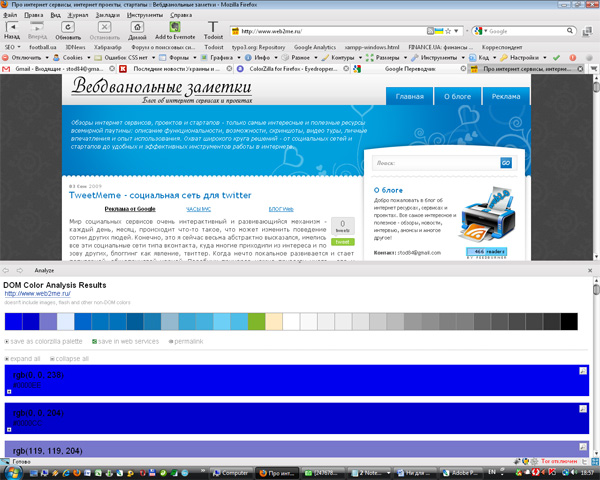Open the Главная blog navigation tab
600x480 pixels.
point(409,96)
